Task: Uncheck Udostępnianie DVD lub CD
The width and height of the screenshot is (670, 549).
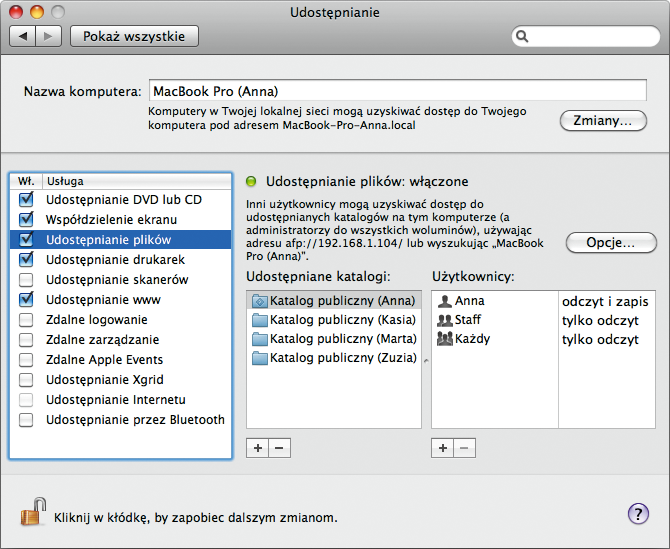Action: click(26, 200)
